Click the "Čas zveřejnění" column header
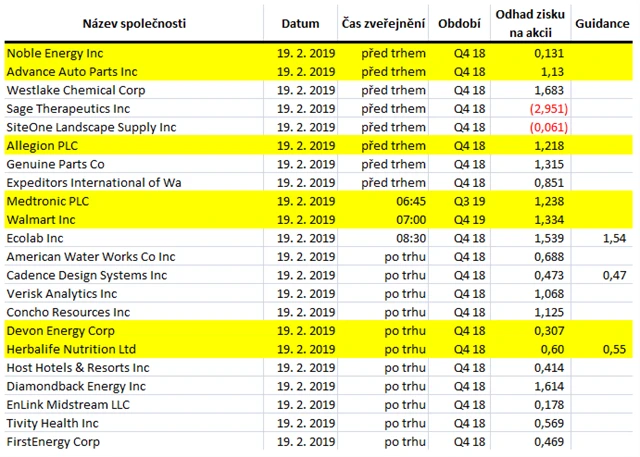Screen dimensions: 640x457 pyautogui.click(x=383, y=23)
